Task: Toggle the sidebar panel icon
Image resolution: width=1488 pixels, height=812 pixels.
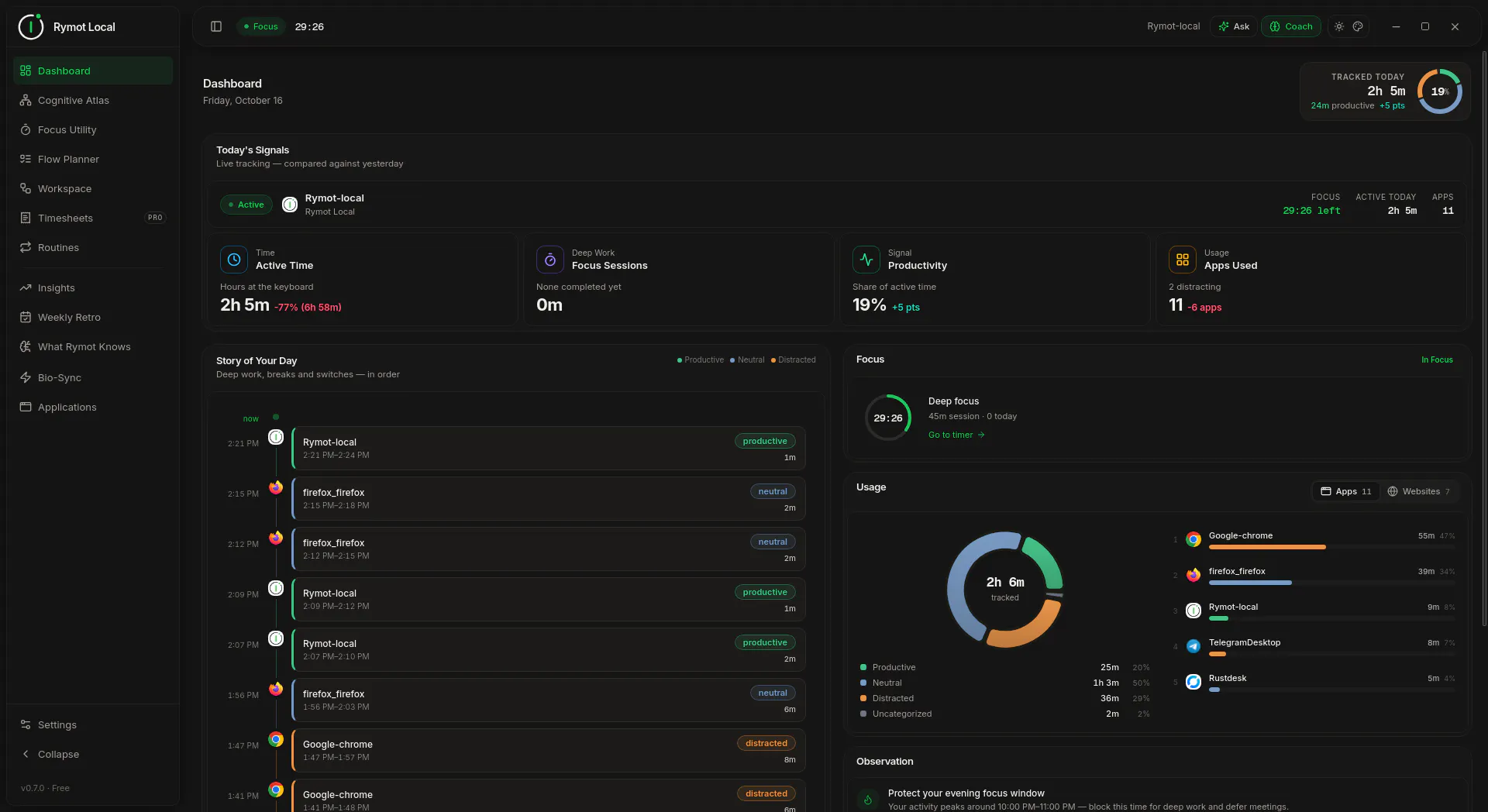Action: (x=216, y=26)
